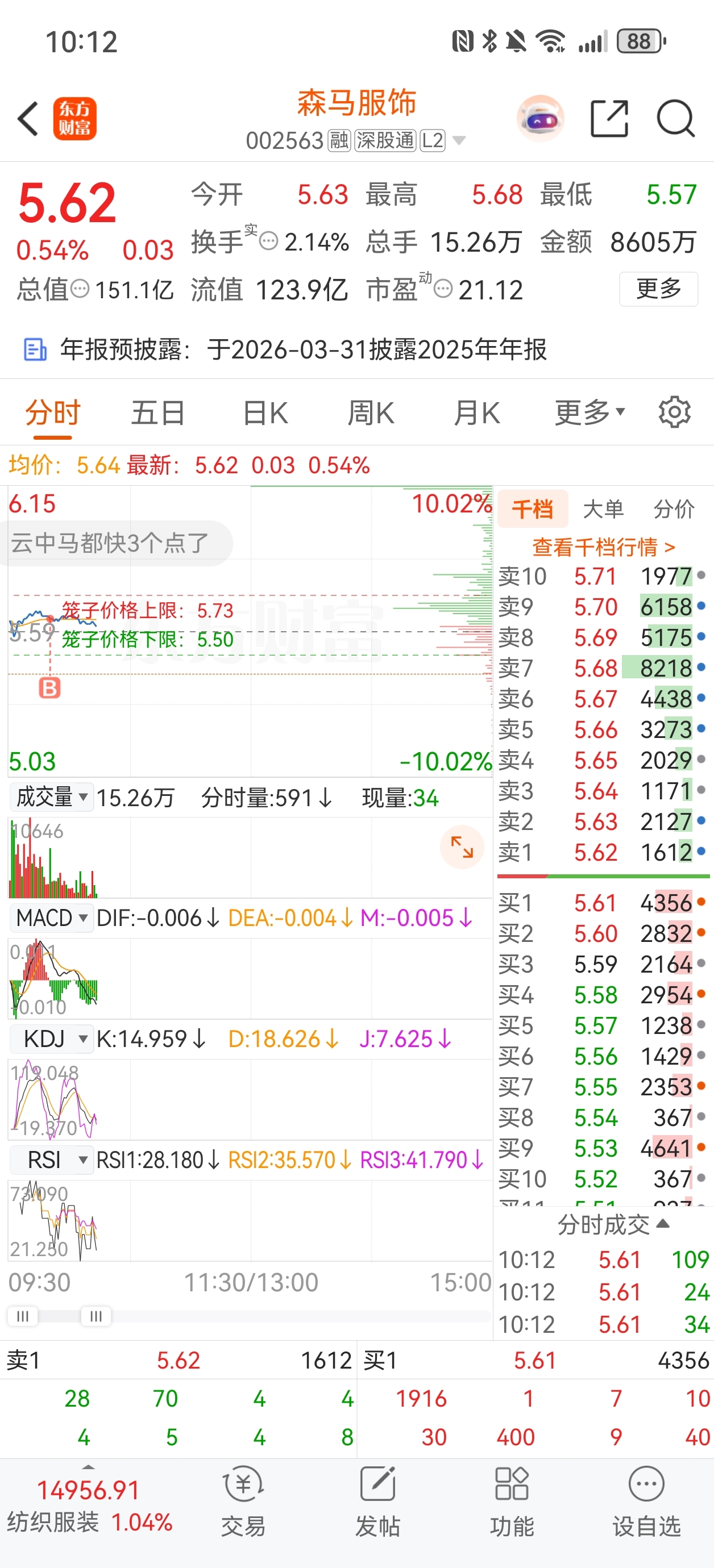Image resolution: width=714 pixels, height=1568 pixels.
Task: Tap the 买9 5.53 order row
Action: click(602, 1148)
